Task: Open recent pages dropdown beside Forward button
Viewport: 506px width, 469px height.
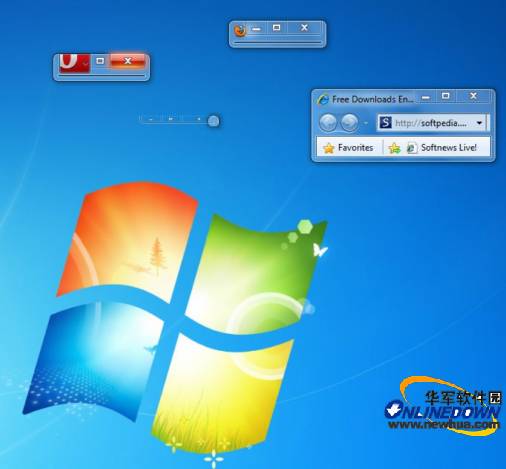Action: [x=366, y=123]
